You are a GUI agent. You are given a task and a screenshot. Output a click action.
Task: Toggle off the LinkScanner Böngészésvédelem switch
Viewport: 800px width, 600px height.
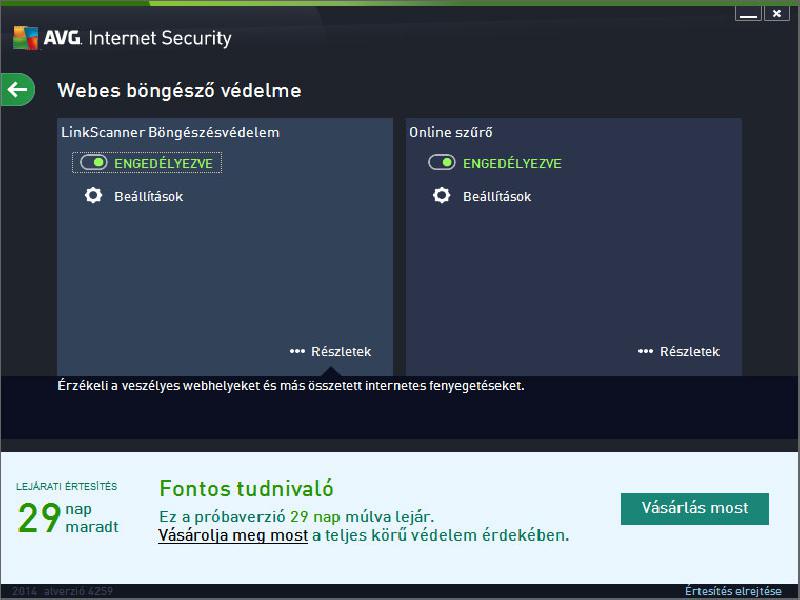pos(94,163)
